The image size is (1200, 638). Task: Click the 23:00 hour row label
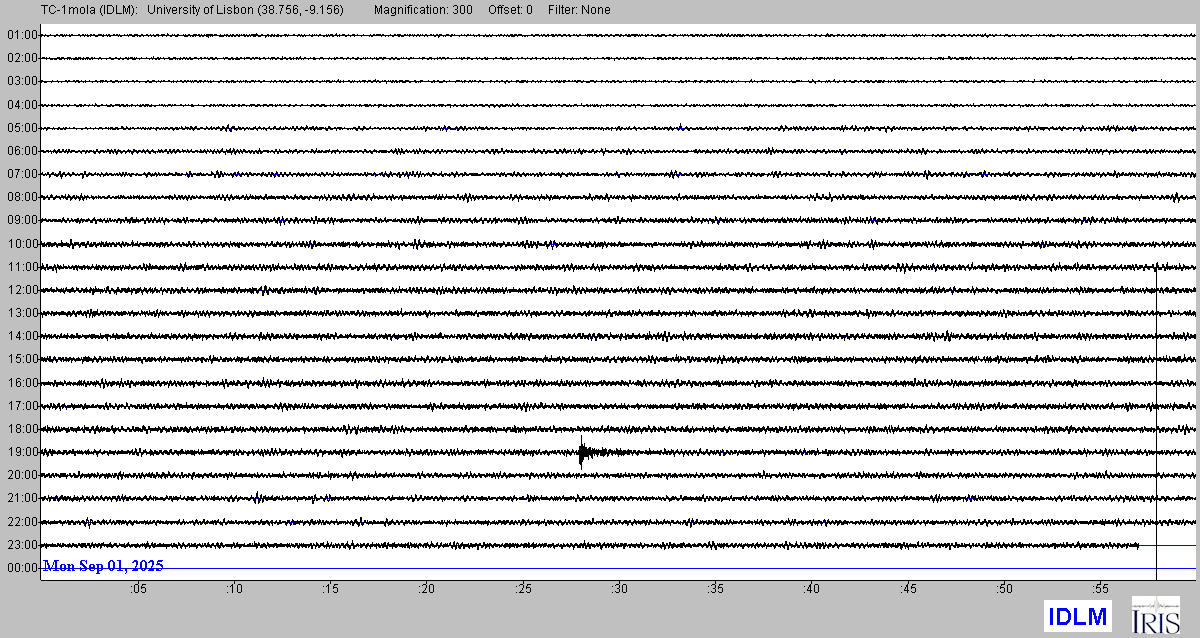22,545
